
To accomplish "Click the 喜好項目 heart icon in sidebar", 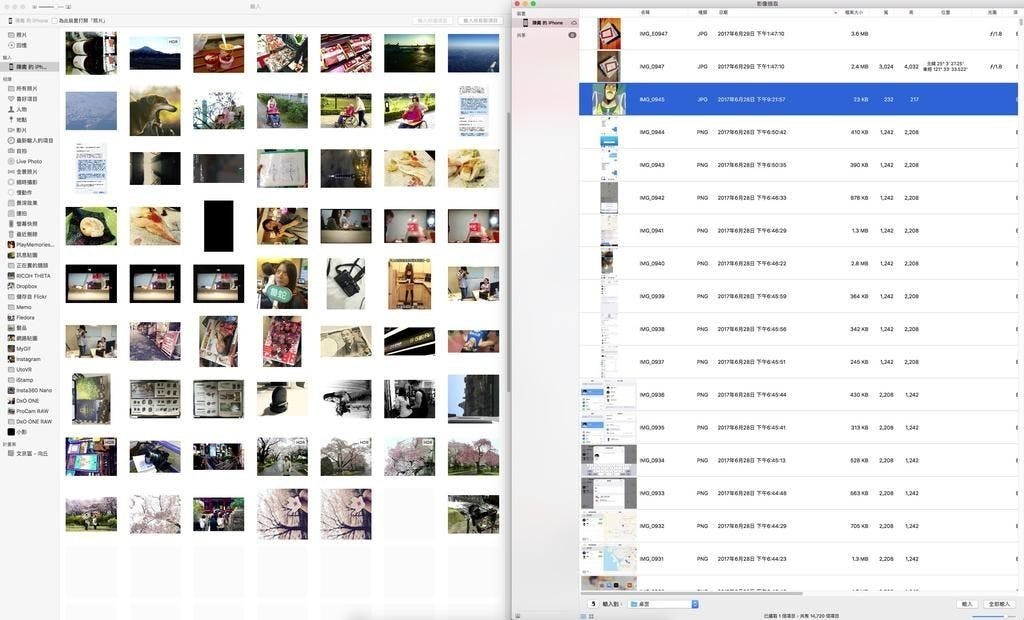I will pos(11,99).
